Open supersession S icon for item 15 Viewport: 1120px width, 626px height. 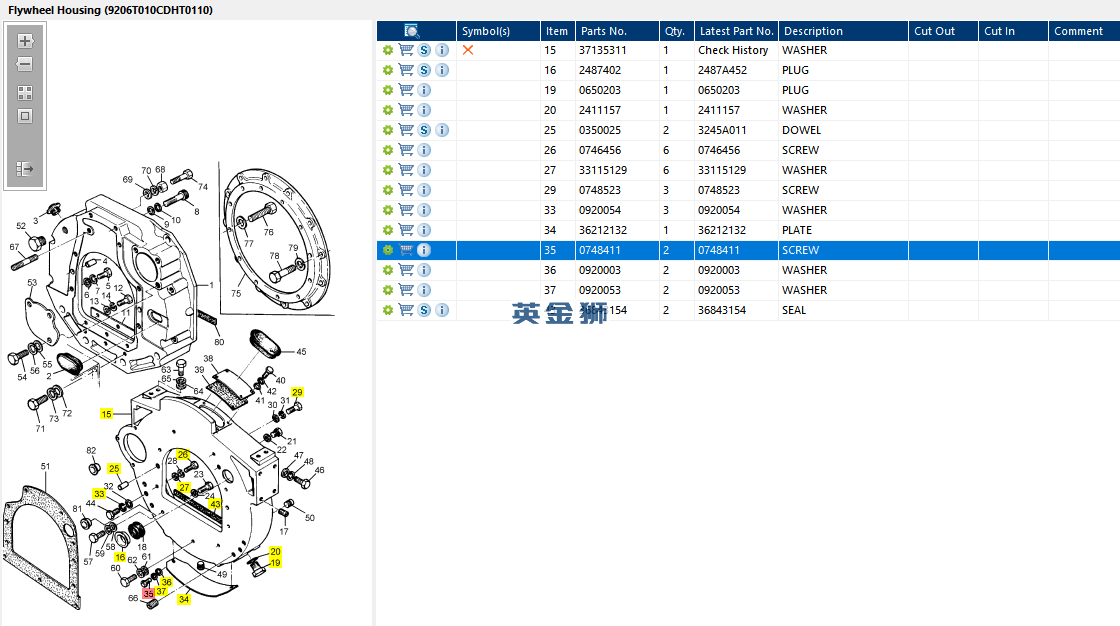(x=424, y=50)
